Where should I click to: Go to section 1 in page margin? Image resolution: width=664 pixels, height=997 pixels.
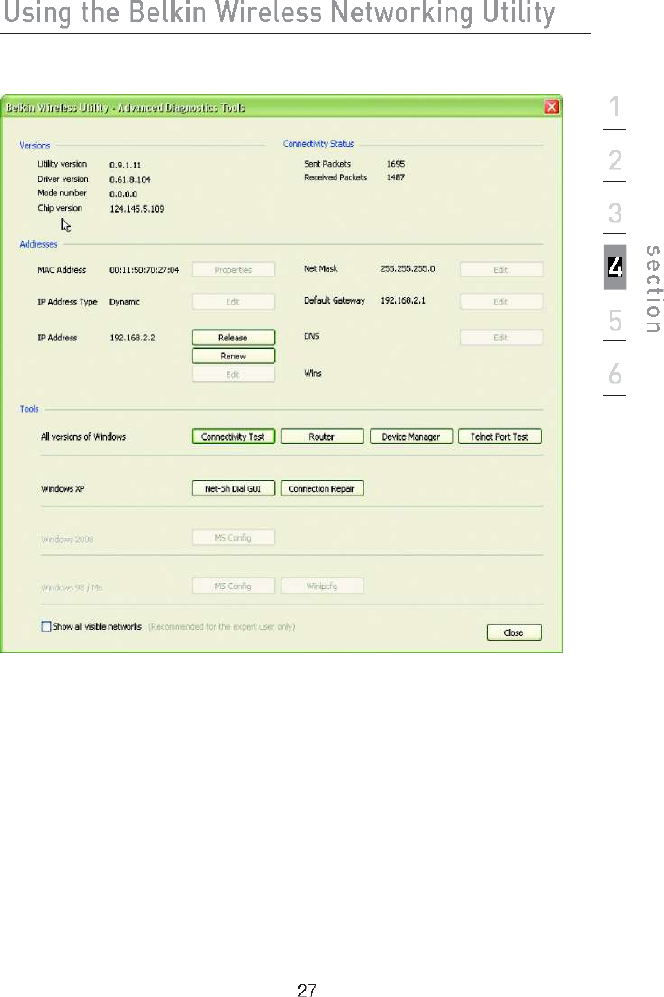pyautogui.click(x=614, y=107)
